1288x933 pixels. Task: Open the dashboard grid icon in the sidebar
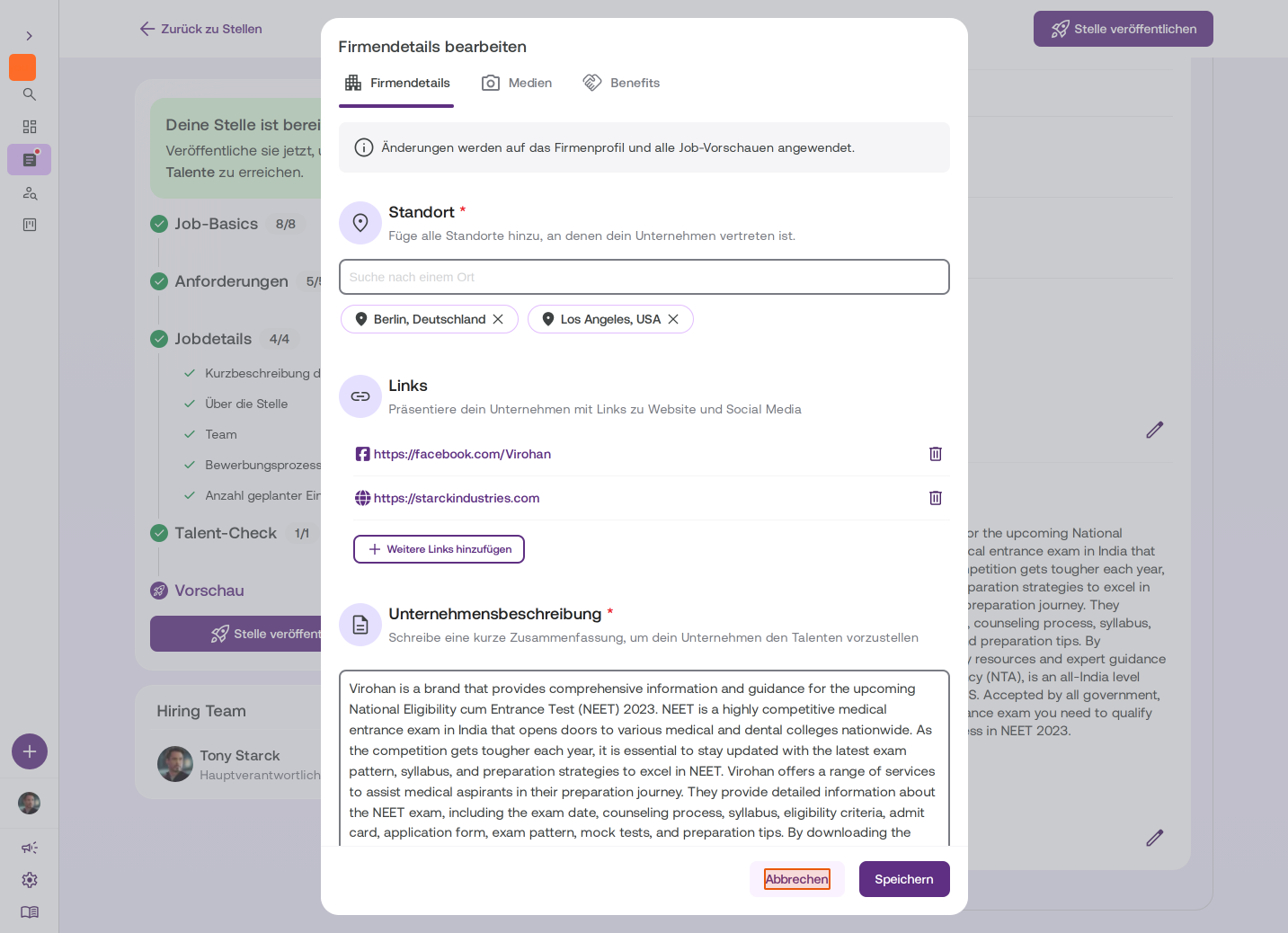click(29, 127)
